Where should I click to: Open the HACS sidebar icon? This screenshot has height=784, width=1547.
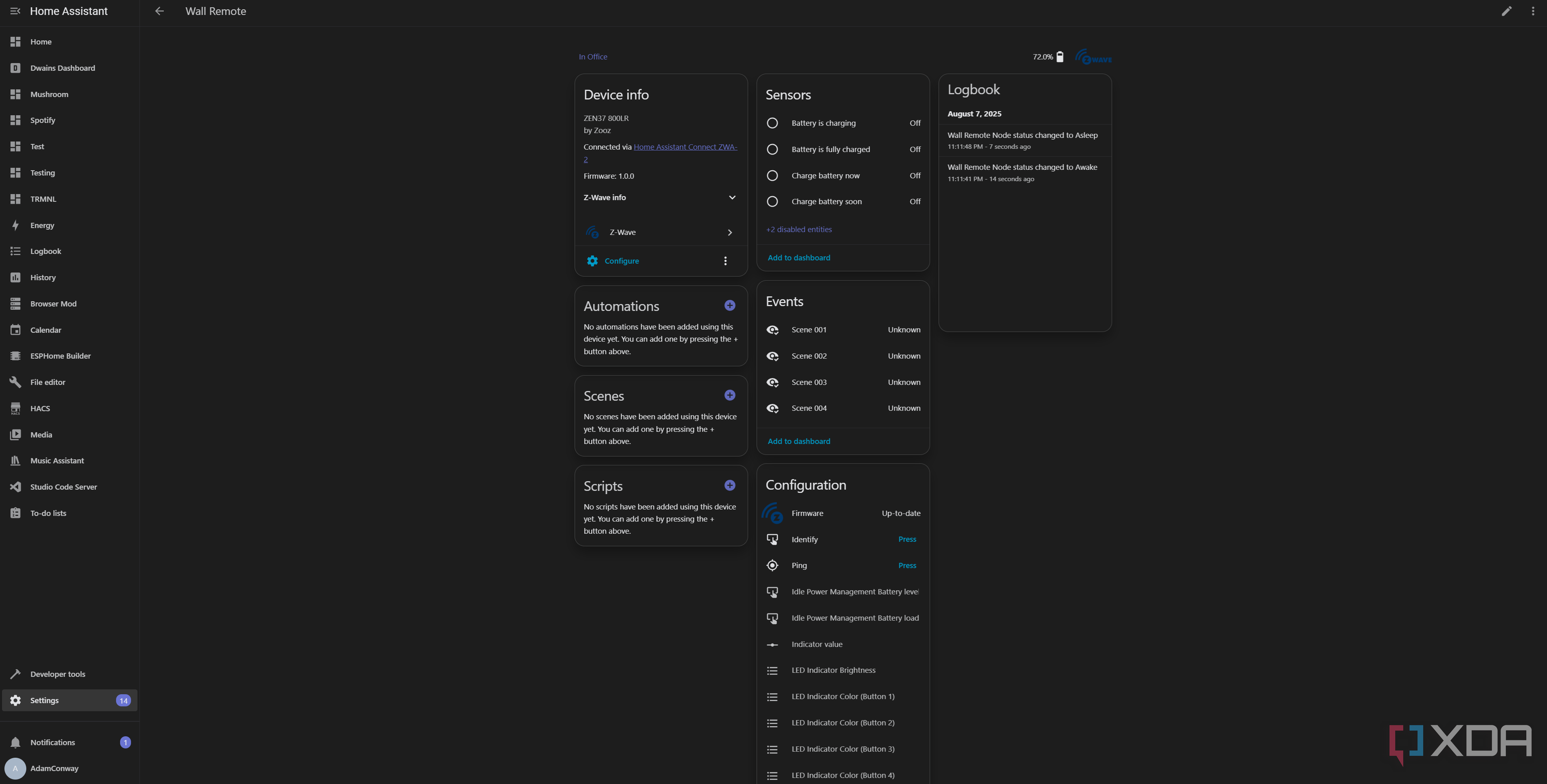16,408
